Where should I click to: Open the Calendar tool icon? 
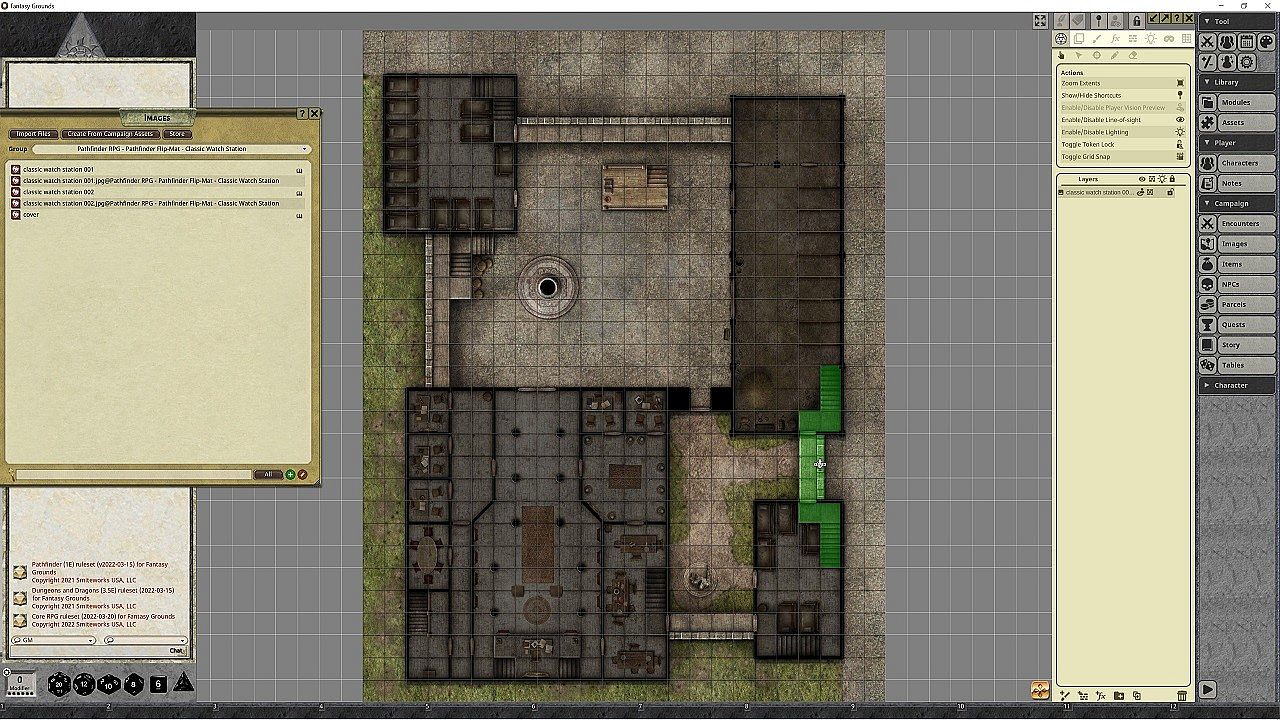point(1247,42)
